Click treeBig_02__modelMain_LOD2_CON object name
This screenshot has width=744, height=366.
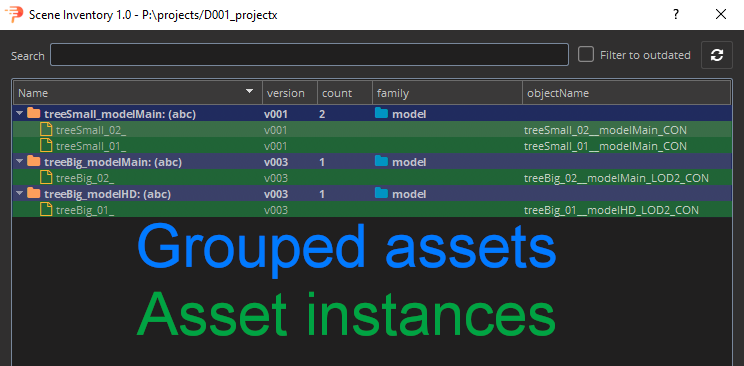[x=616, y=178]
